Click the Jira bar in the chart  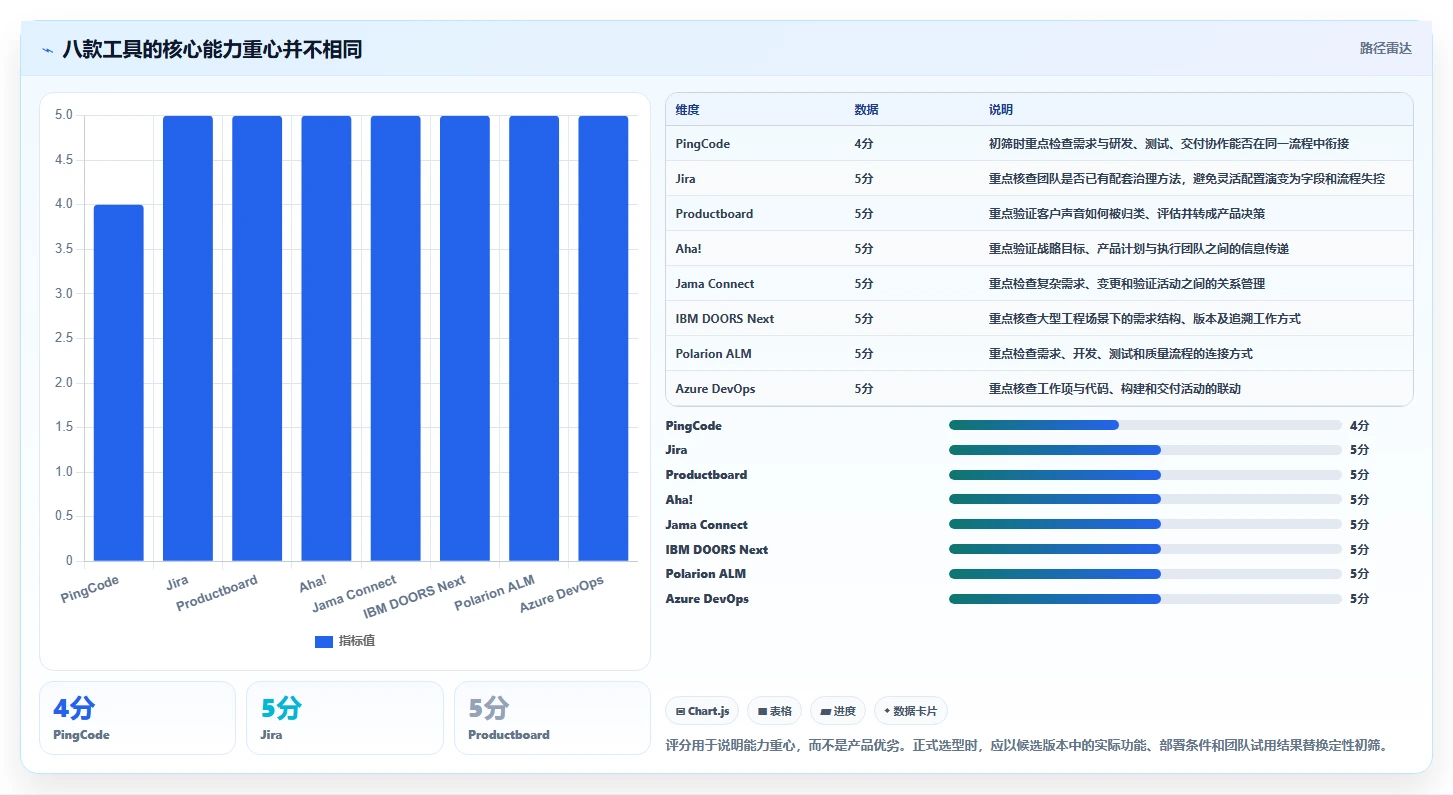(188, 338)
